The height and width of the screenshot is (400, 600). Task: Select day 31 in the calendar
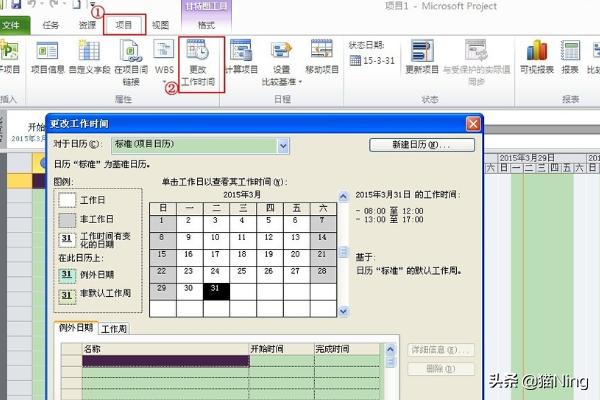(x=215, y=290)
